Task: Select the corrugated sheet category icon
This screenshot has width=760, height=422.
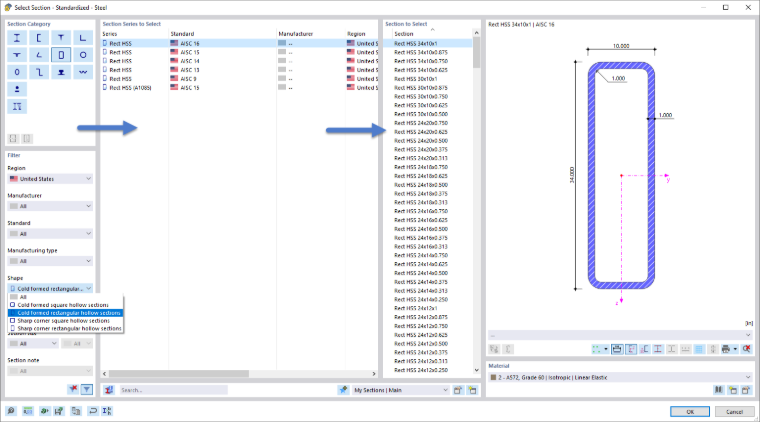Action: [x=83, y=72]
